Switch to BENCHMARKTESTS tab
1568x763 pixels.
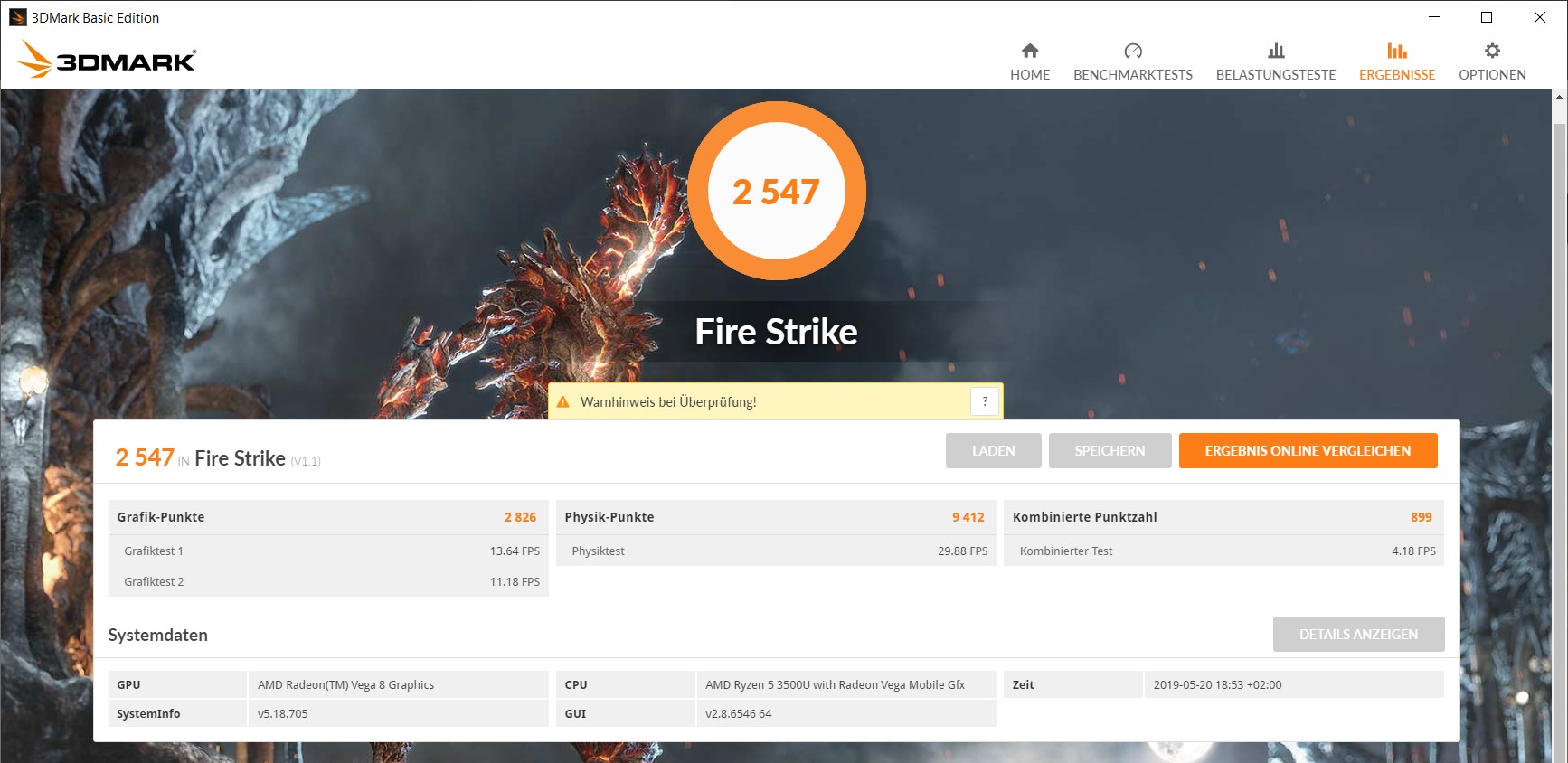coord(1133,61)
